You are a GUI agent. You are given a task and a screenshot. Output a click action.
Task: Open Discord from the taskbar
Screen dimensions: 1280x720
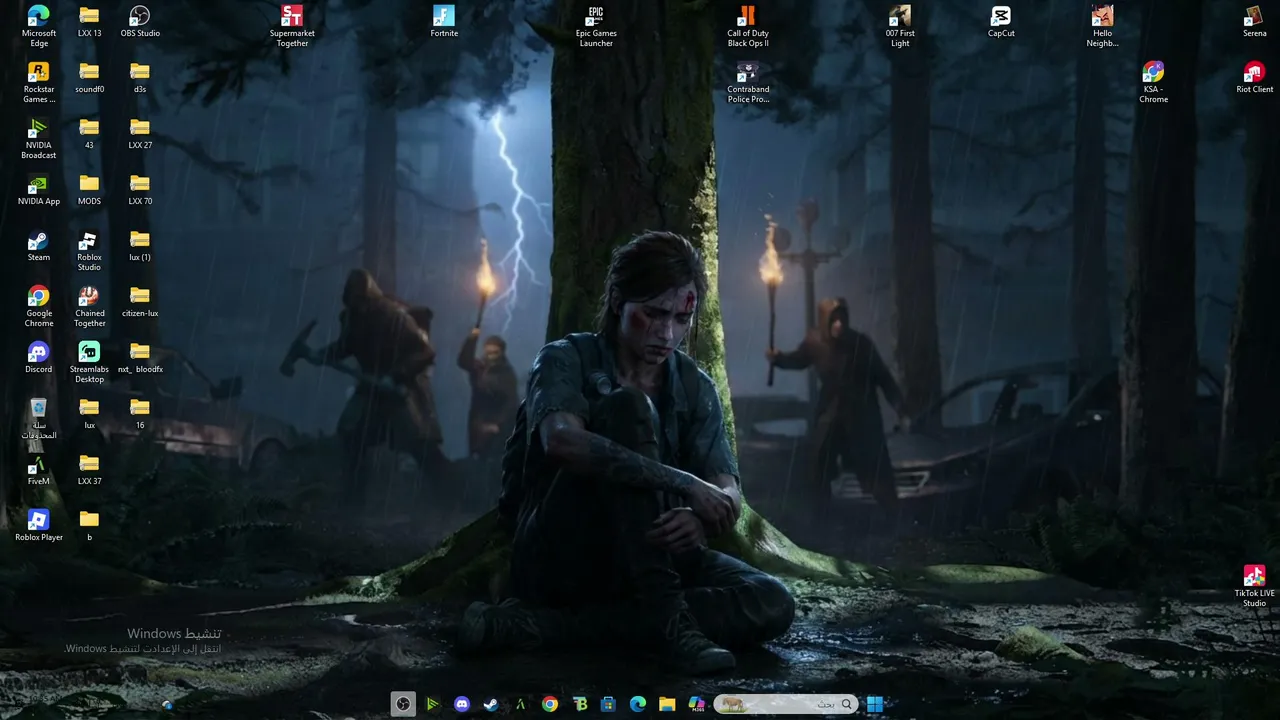[461, 704]
